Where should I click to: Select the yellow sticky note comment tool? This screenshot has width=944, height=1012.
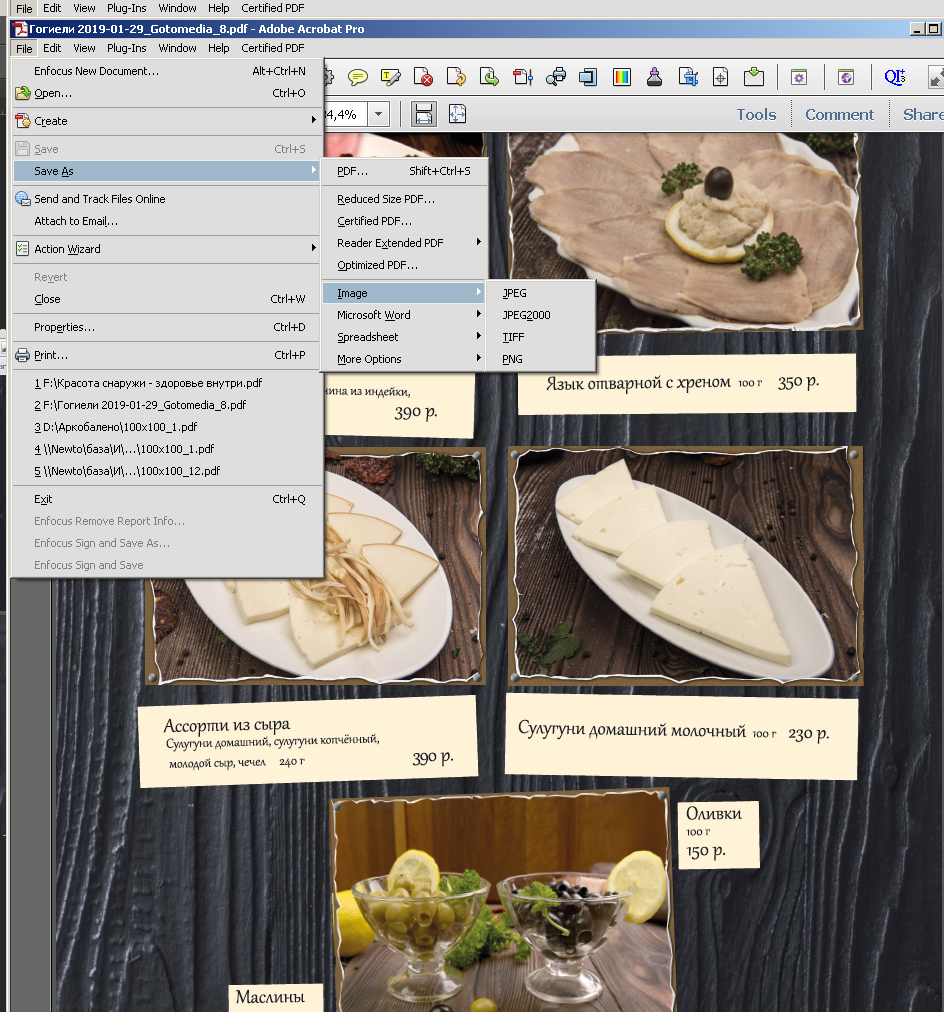(358, 77)
